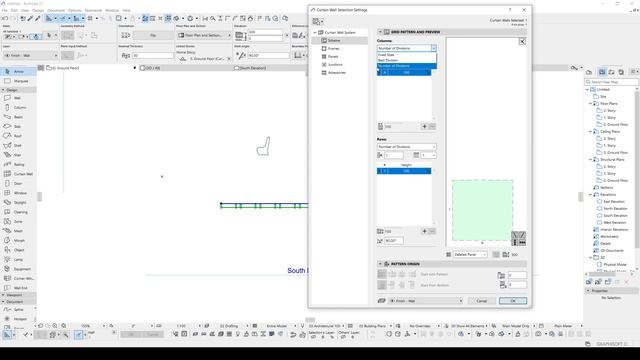This screenshot has width=640, height=360.
Task: Open the File menu
Action: pos(4,10)
